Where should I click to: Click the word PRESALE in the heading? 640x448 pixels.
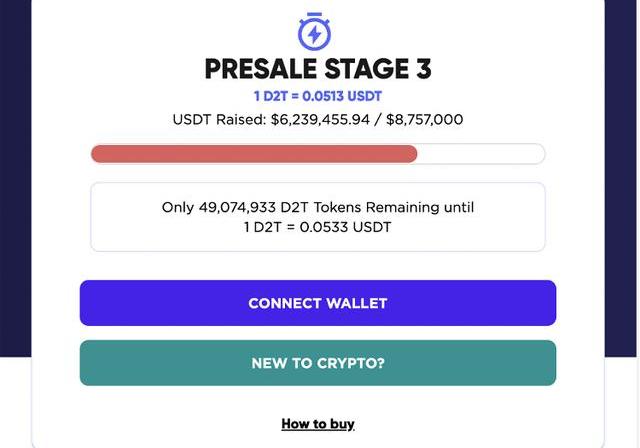click(x=260, y=70)
